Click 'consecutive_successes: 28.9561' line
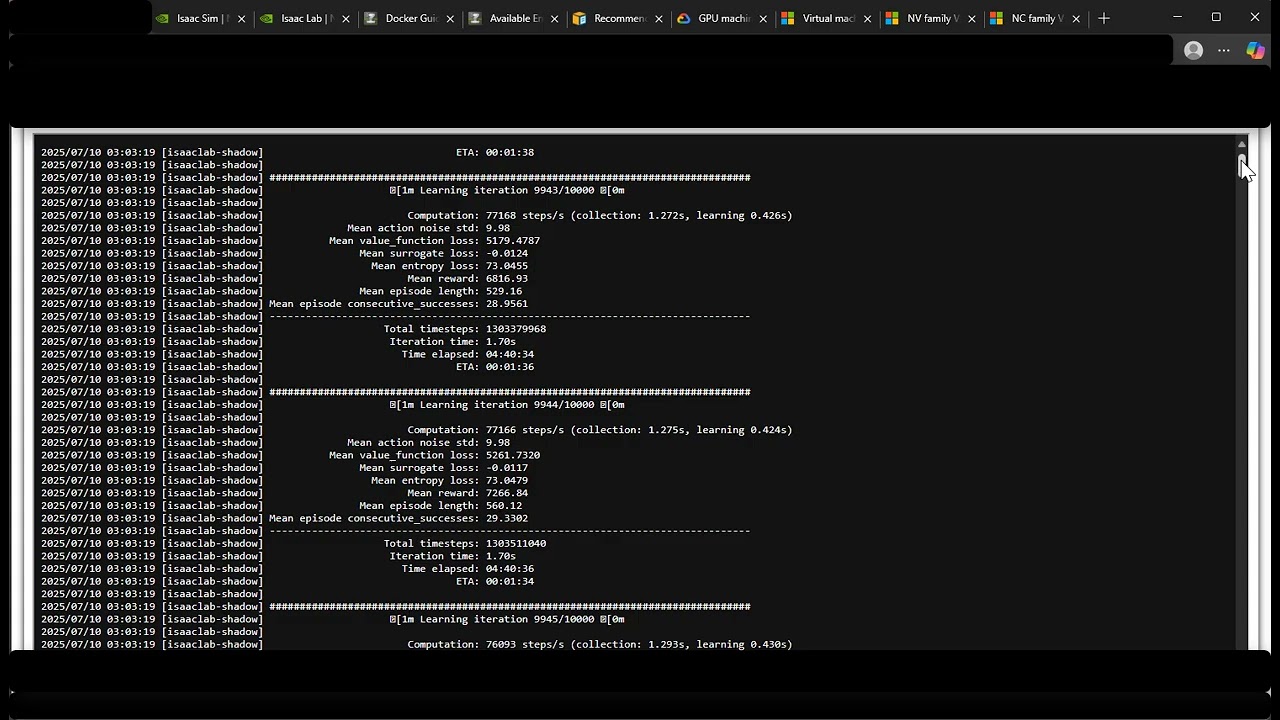The height and width of the screenshot is (720, 1280). point(399,304)
